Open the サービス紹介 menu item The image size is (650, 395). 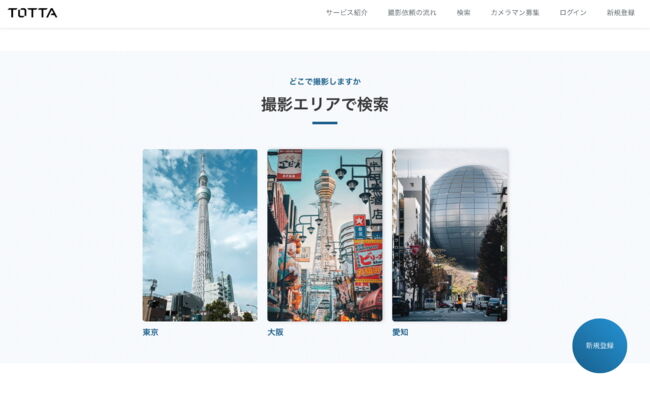click(347, 13)
